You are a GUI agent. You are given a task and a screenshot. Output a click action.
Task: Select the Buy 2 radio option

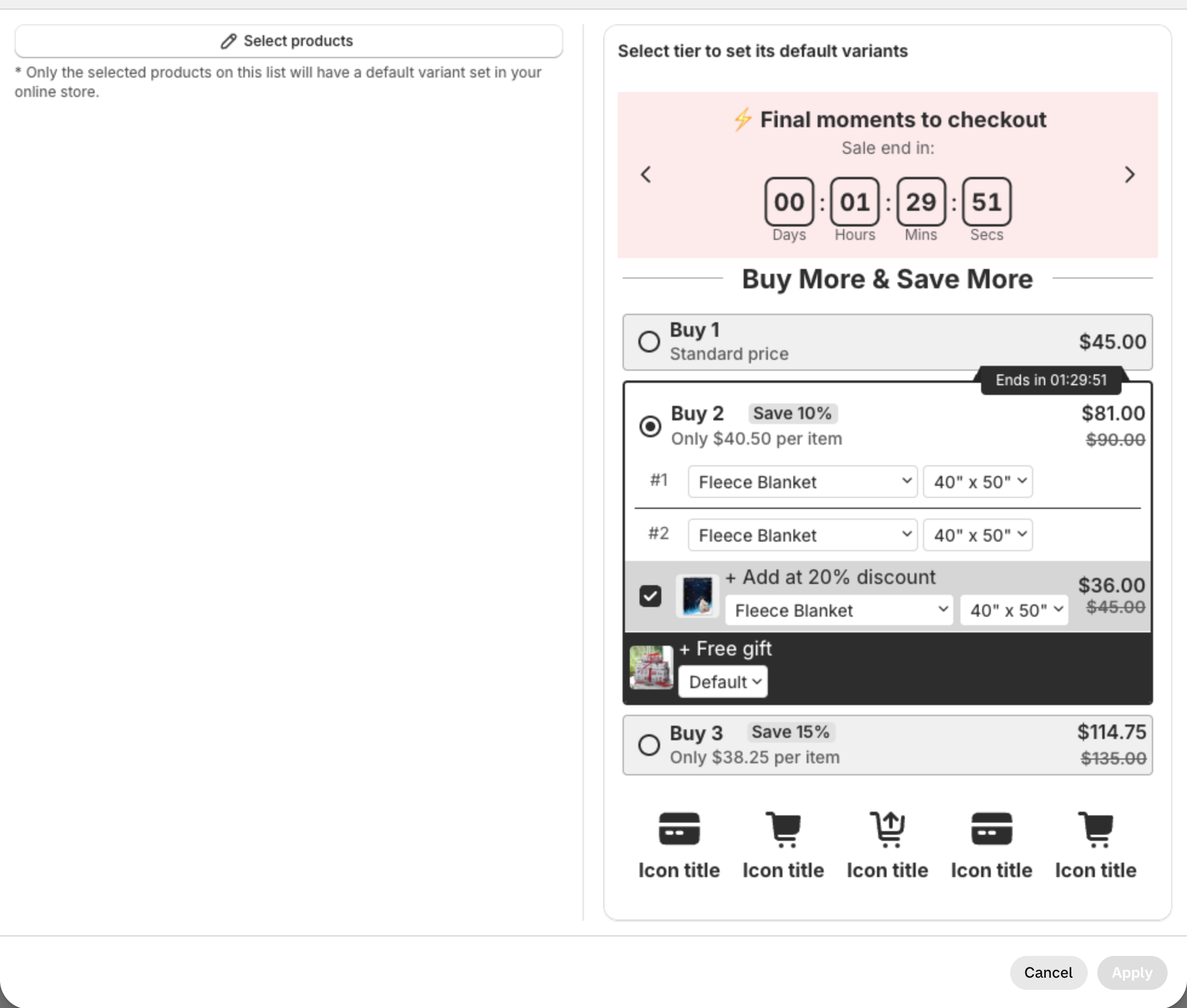click(x=650, y=426)
